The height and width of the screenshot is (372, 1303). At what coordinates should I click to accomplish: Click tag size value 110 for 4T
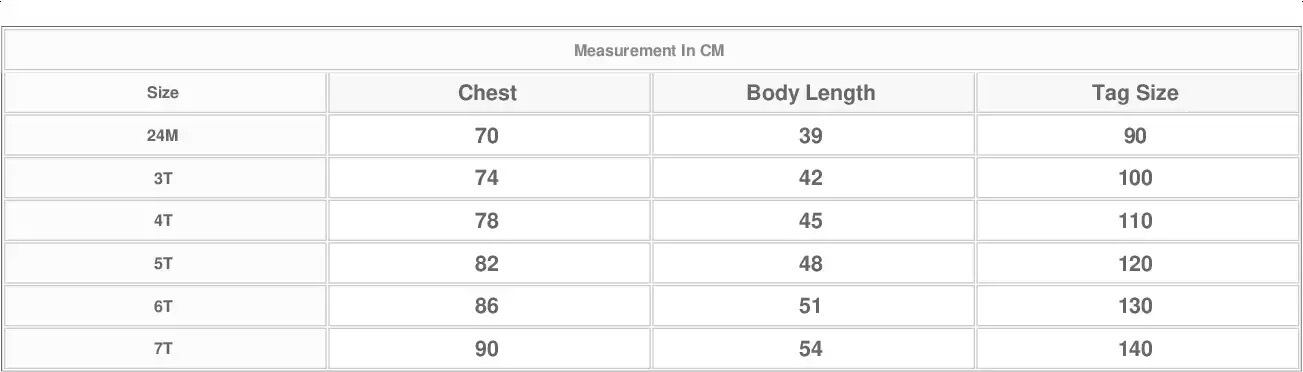(1135, 221)
